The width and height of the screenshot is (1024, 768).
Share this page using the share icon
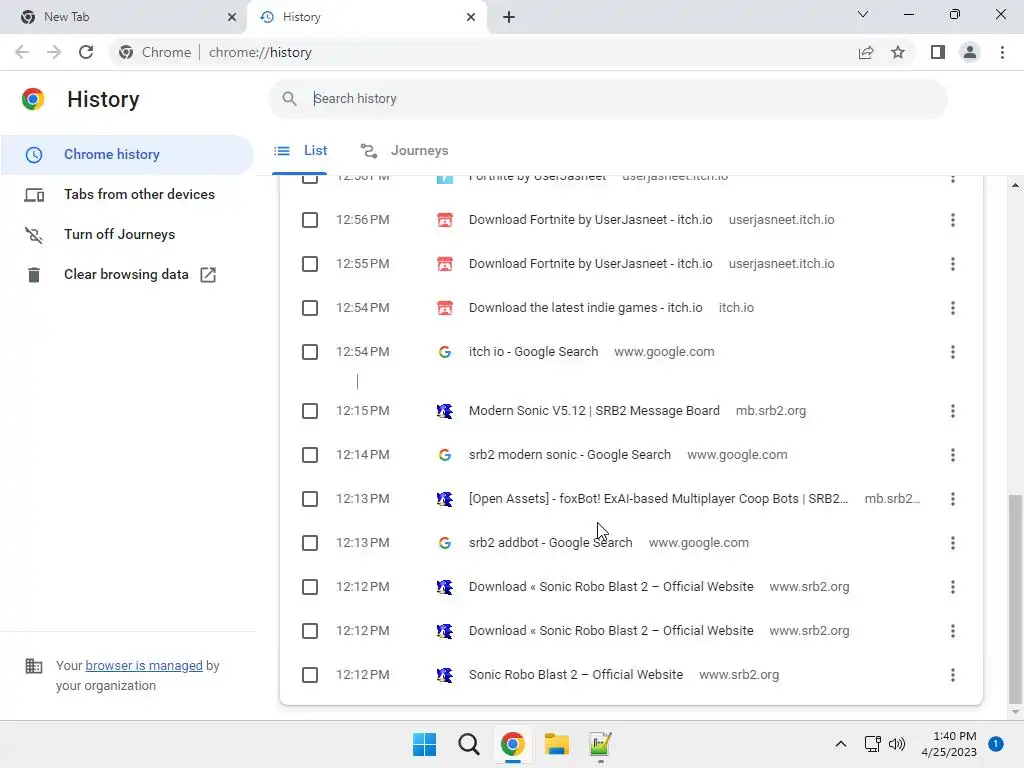pos(866,52)
